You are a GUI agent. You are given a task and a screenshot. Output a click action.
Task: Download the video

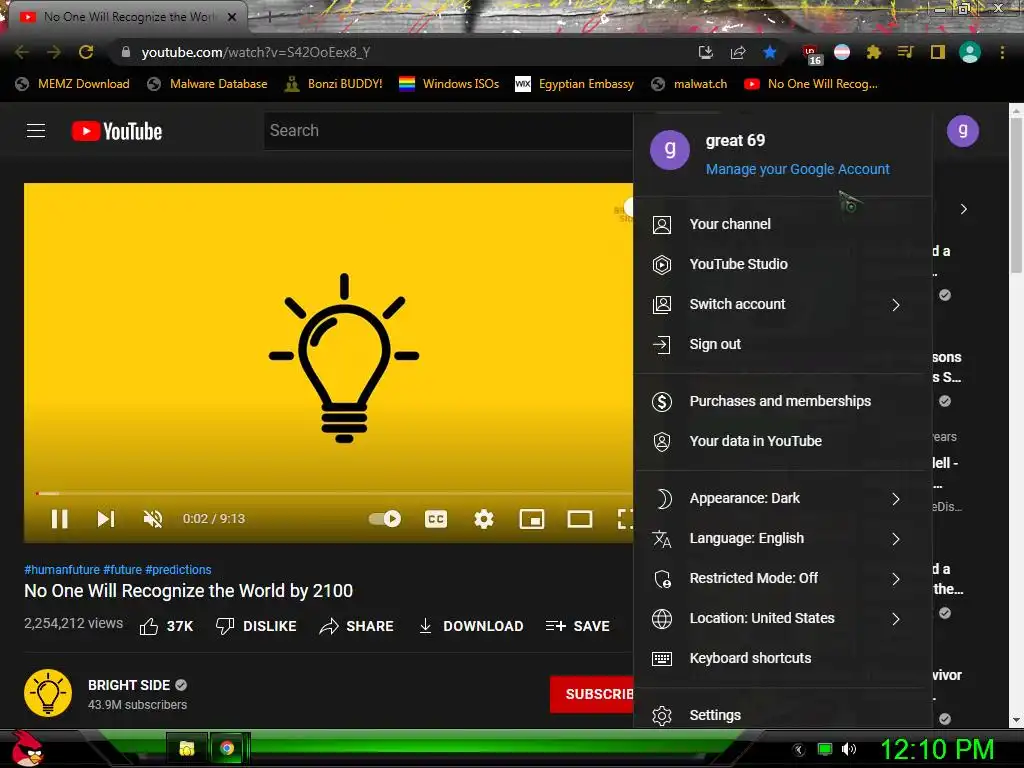tap(471, 626)
